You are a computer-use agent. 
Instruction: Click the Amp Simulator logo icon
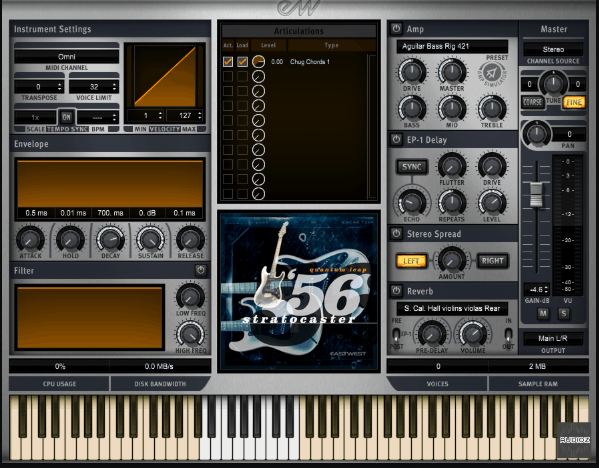pos(492,73)
